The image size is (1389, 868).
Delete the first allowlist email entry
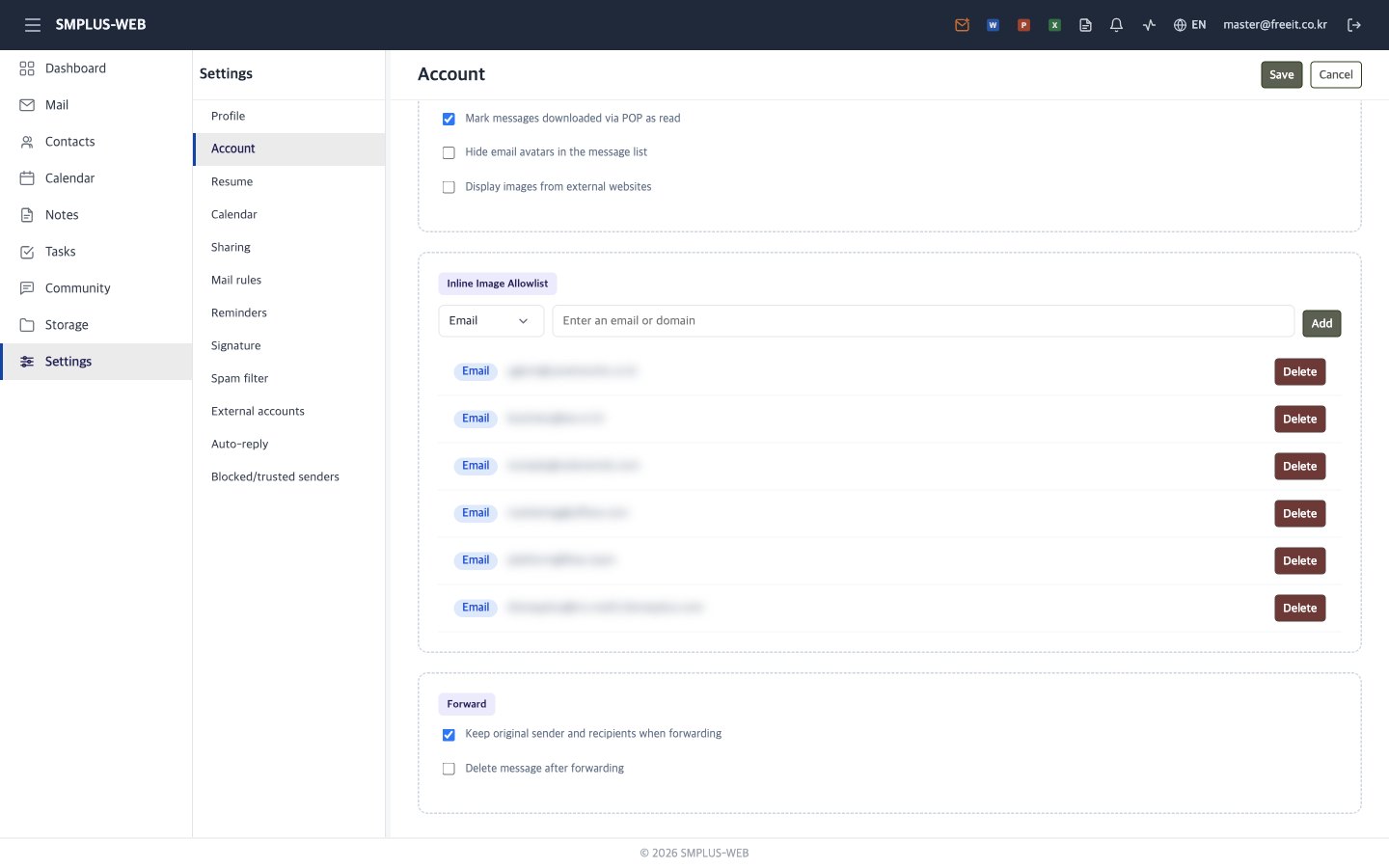pos(1299,372)
